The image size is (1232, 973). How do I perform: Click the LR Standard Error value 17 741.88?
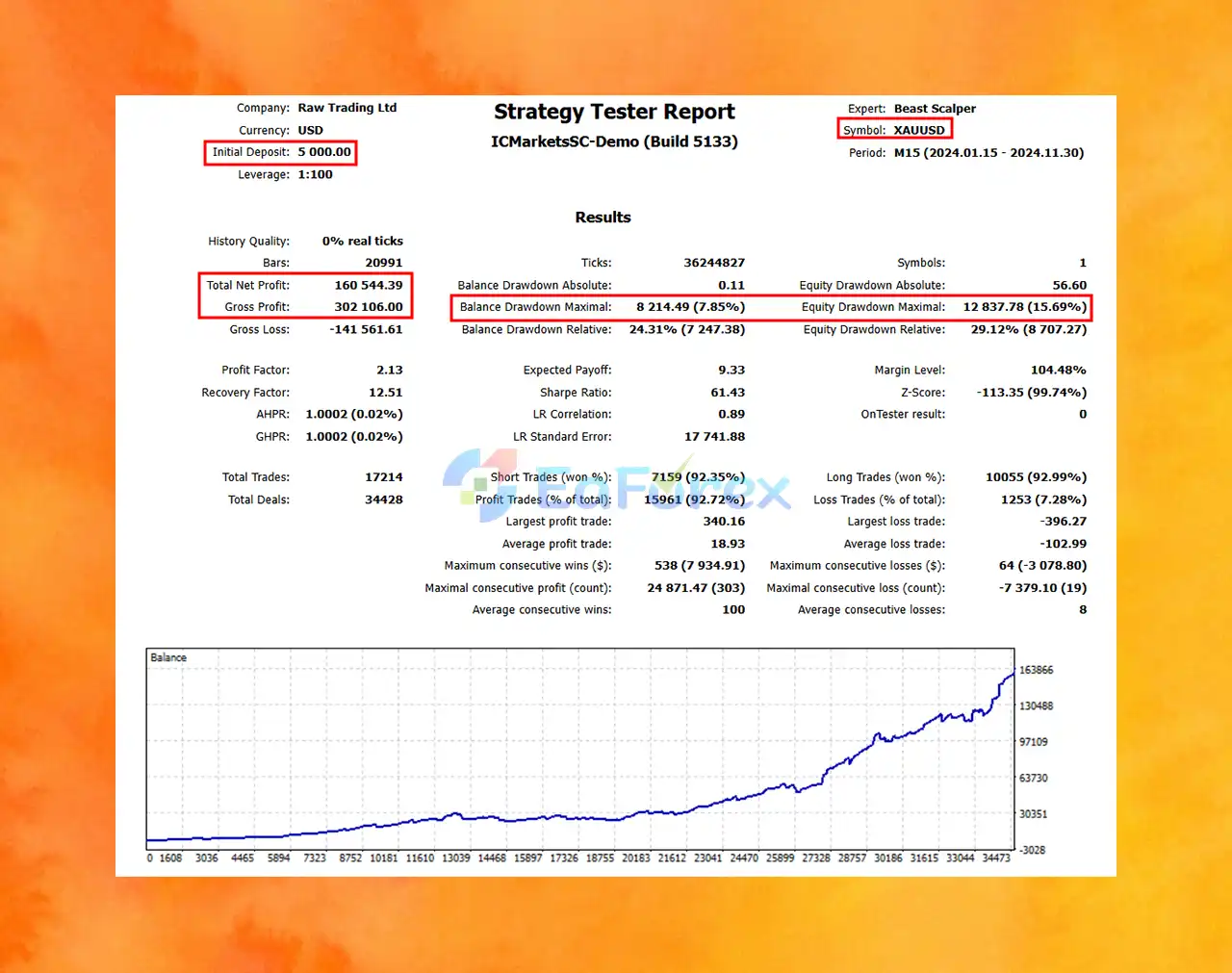pos(714,437)
